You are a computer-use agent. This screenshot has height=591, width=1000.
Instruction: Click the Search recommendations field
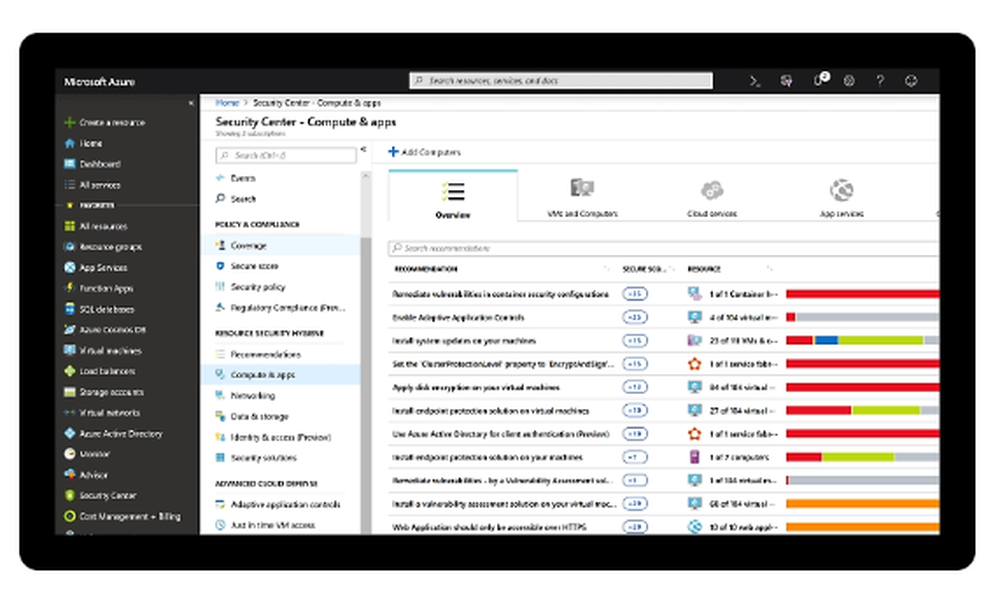[x=663, y=248]
